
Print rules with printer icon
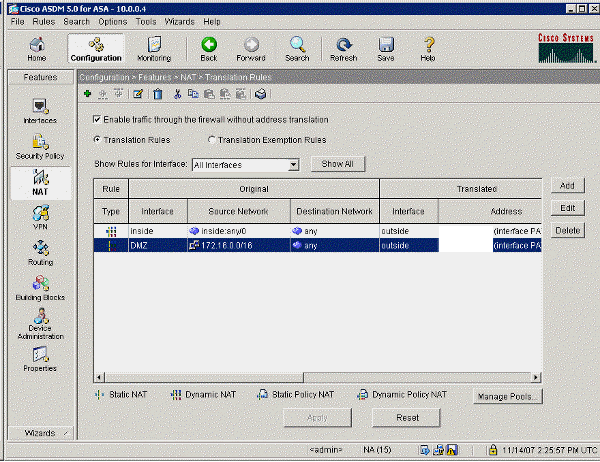click(x=261, y=94)
